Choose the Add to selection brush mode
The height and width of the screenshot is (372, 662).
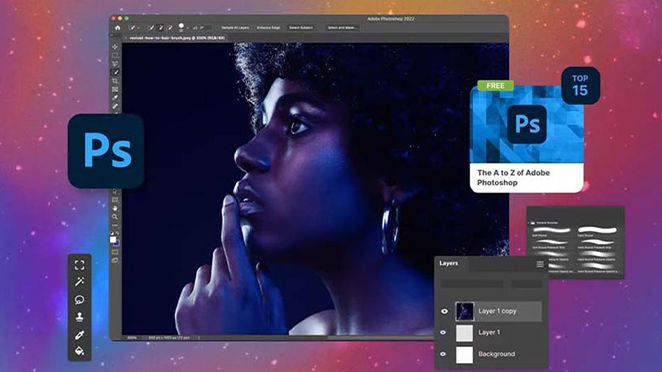[161, 28]
